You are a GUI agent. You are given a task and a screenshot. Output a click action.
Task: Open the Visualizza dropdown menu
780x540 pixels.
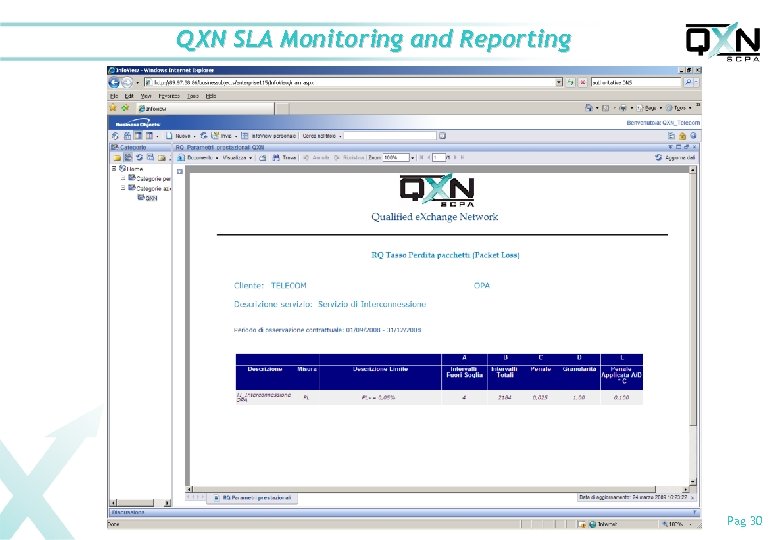click(250, 158)
